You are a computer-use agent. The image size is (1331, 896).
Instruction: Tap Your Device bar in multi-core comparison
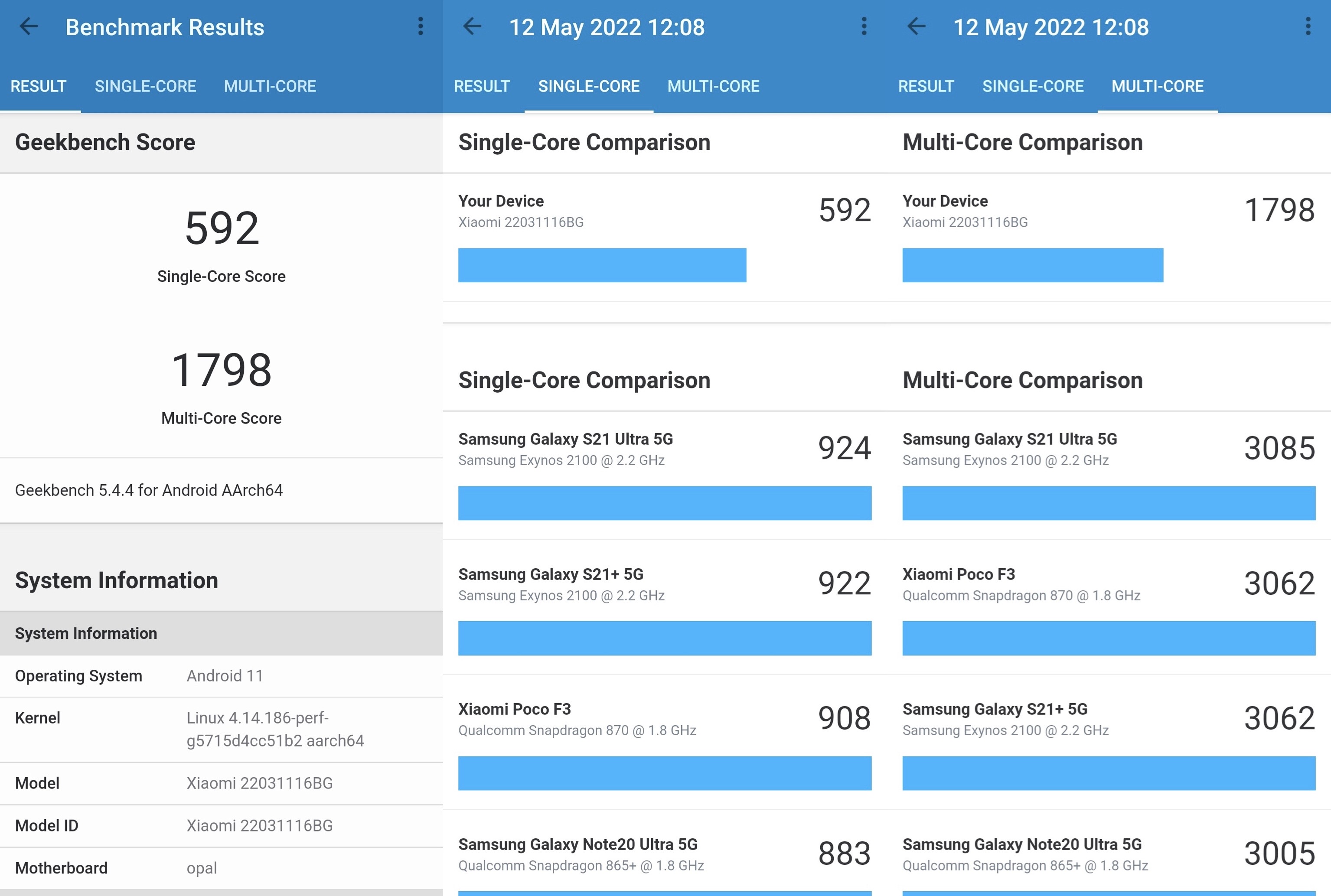coord(1033,265)
